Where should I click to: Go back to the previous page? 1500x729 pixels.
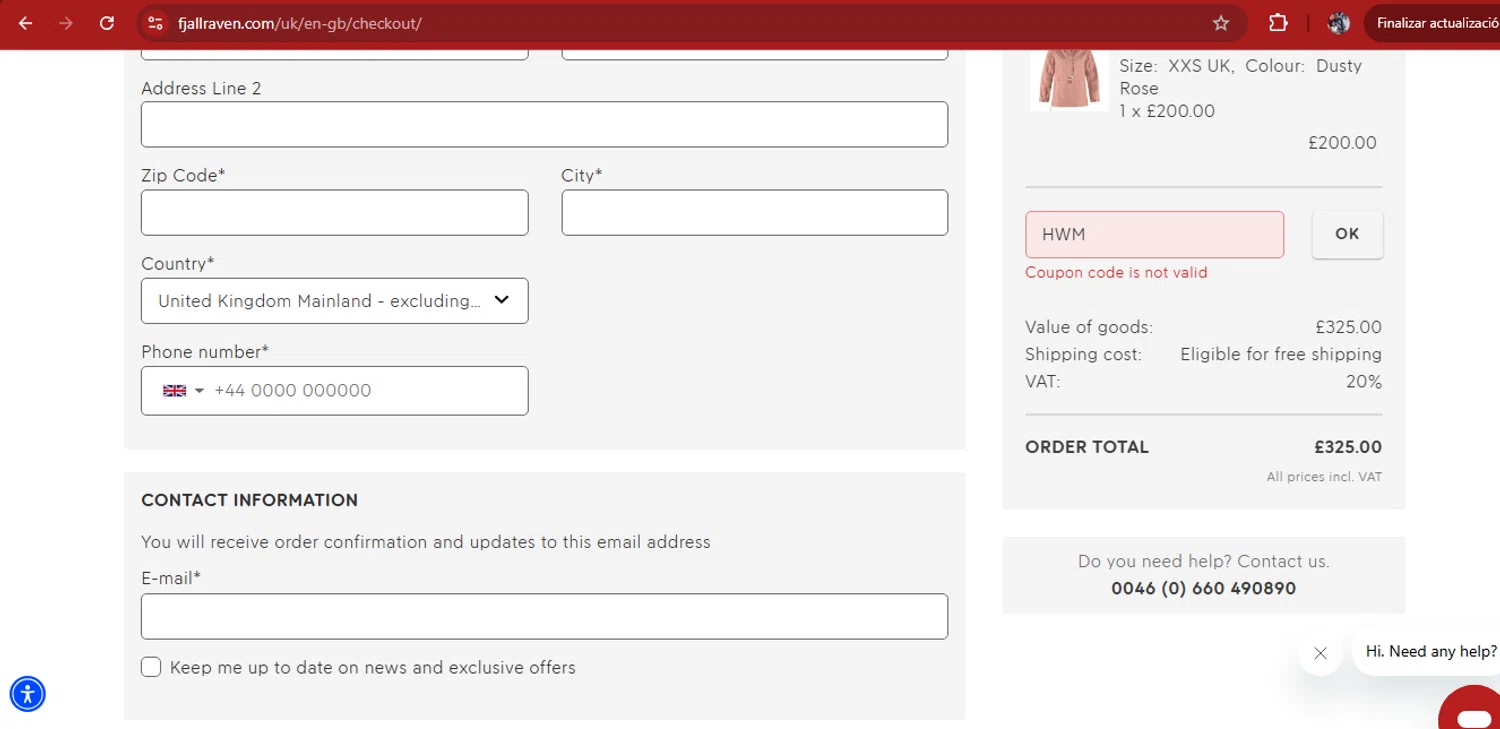click(x=26, y=23)
